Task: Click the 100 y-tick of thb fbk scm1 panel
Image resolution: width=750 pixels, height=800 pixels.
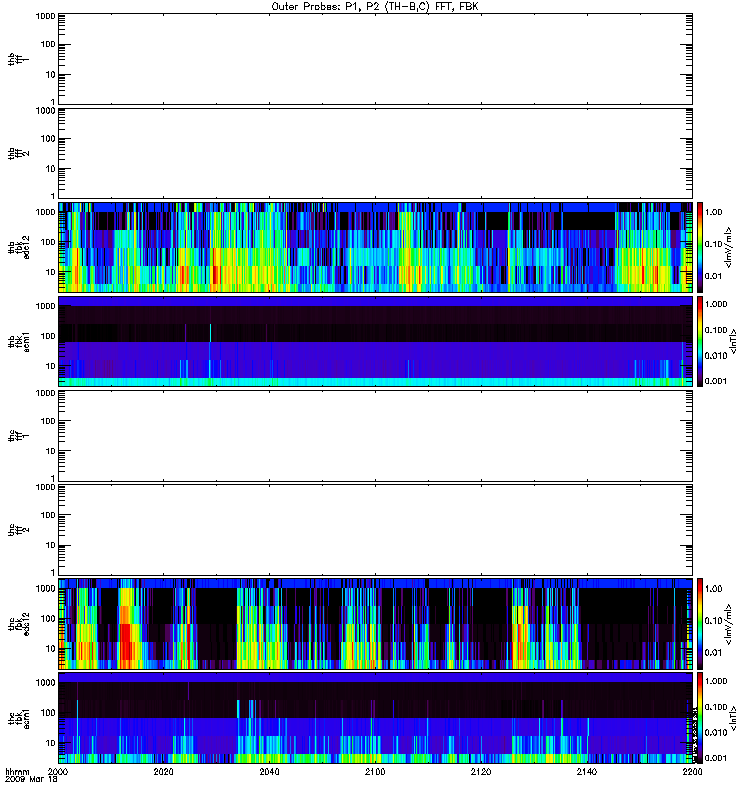Action: pos(47,336)
